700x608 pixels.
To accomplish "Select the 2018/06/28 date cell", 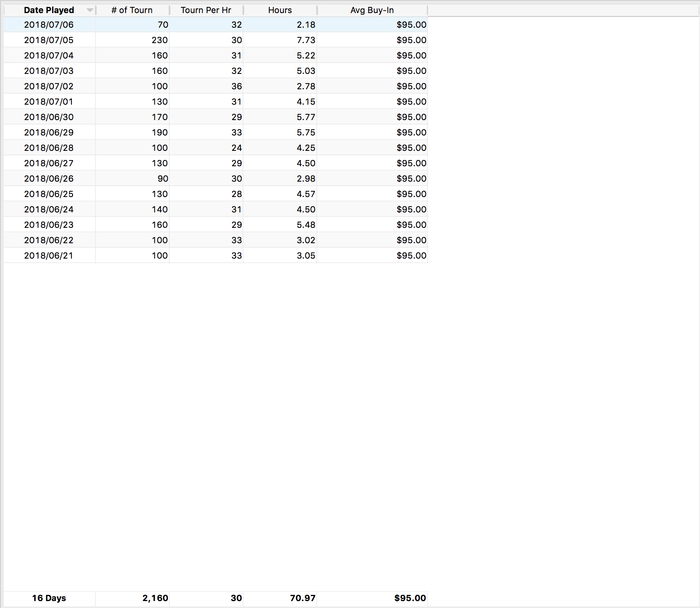I will pyautogui.click(x=50, y=148).
